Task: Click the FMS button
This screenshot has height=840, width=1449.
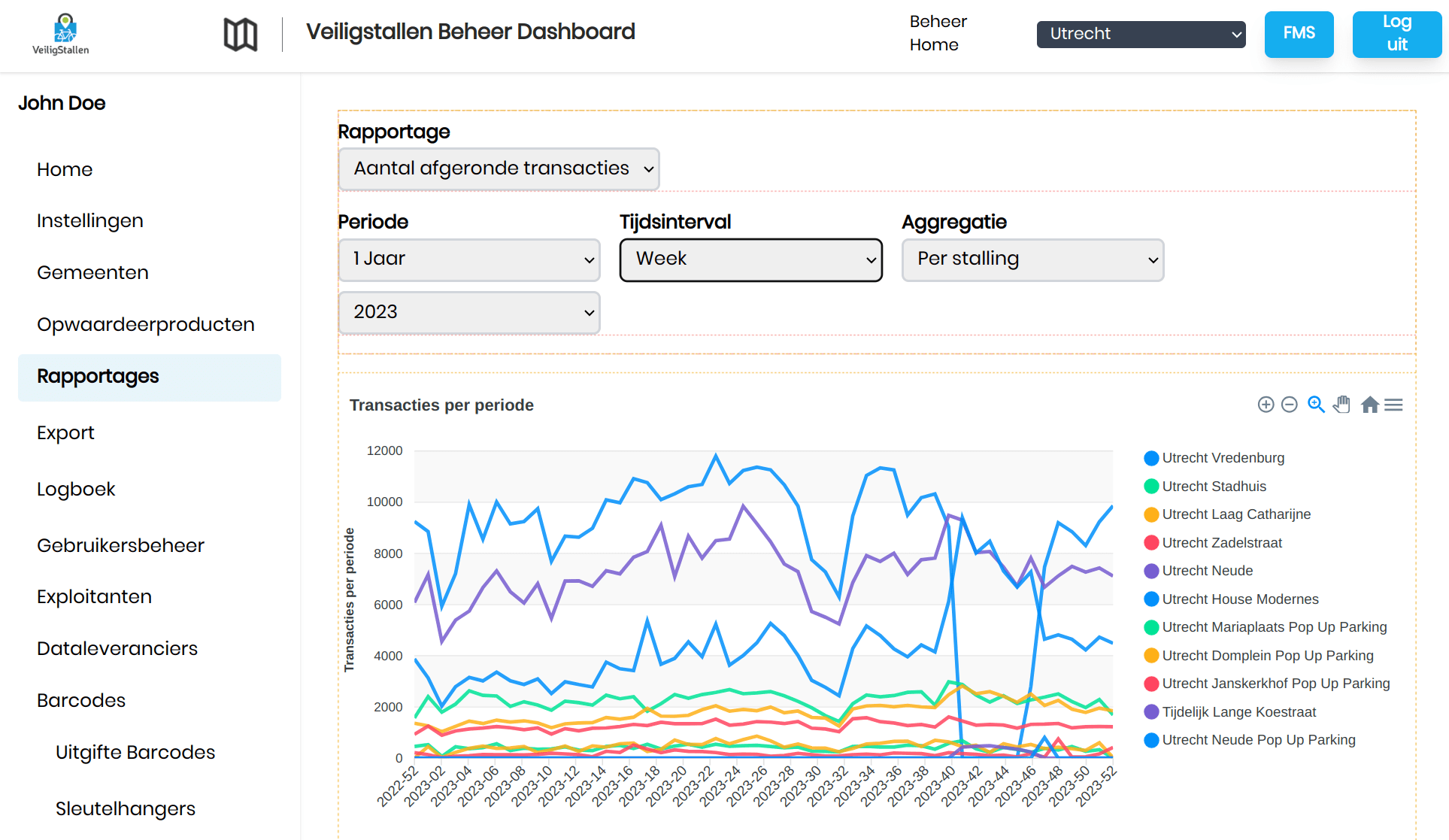Action: 1299,34
